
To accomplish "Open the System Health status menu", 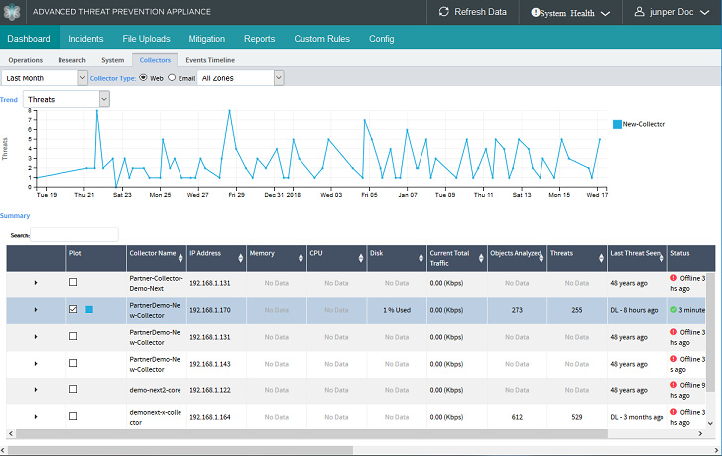I will tap(575, 13).
